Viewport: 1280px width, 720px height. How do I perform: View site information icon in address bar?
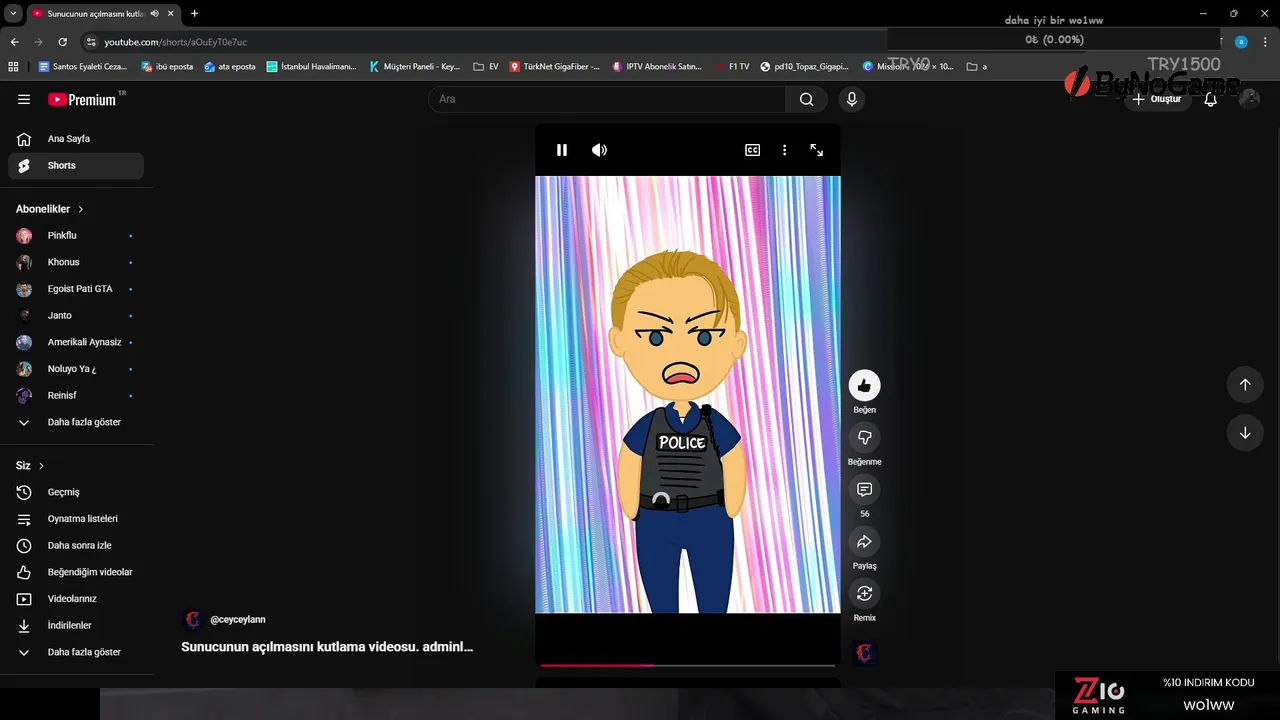click(91, 42)
